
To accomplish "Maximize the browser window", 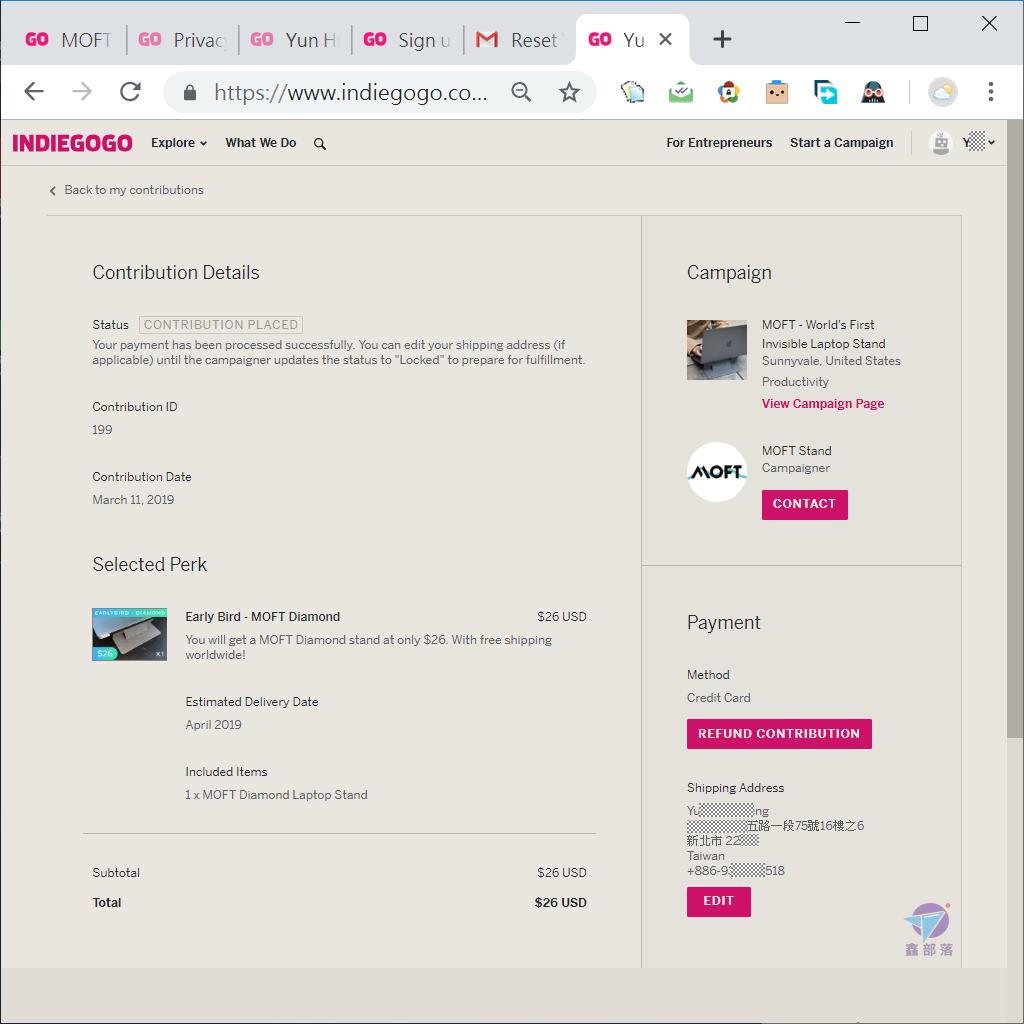I will pyautogui.click(x=920, y=24).
